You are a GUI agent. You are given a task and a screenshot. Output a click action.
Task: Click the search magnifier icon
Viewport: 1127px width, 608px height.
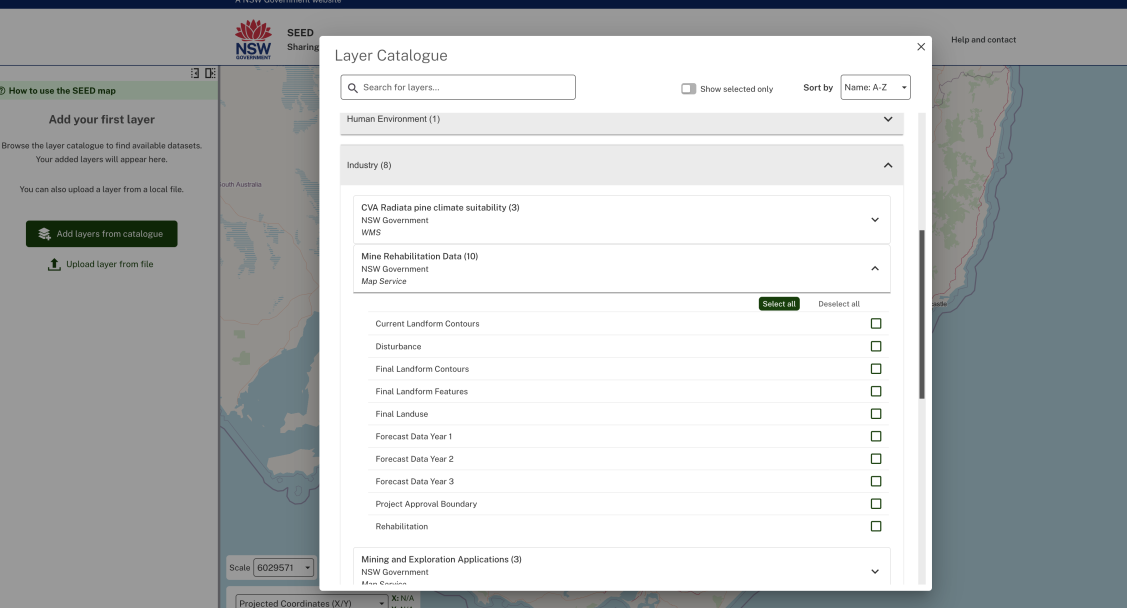click(353, 88)
